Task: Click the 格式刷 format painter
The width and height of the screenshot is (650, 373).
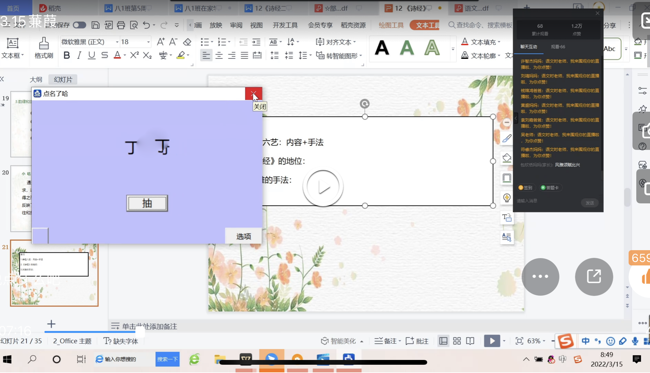Action: 44,48
